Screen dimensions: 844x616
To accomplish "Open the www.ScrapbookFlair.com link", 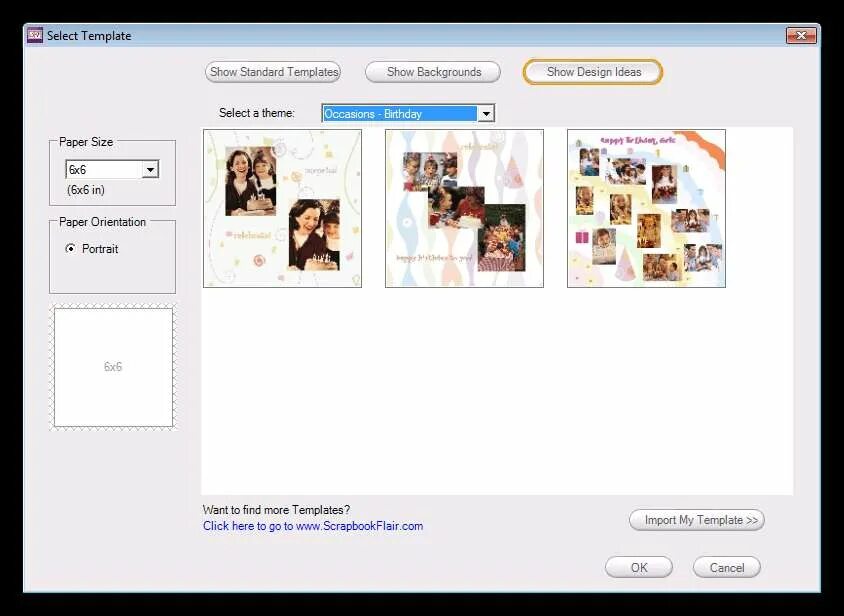I will tap(313, 526).
